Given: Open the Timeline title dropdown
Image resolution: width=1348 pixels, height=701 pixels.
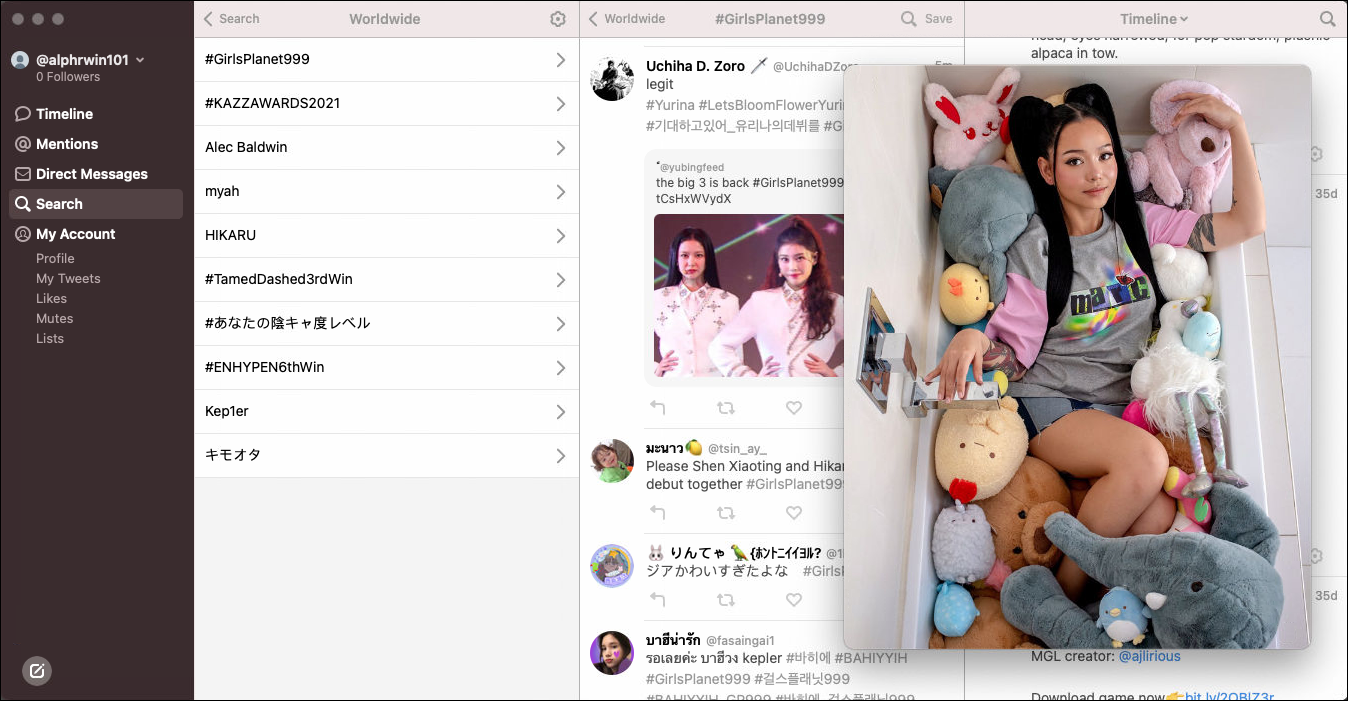Looking at the screenshot, I should [1153, 19].
